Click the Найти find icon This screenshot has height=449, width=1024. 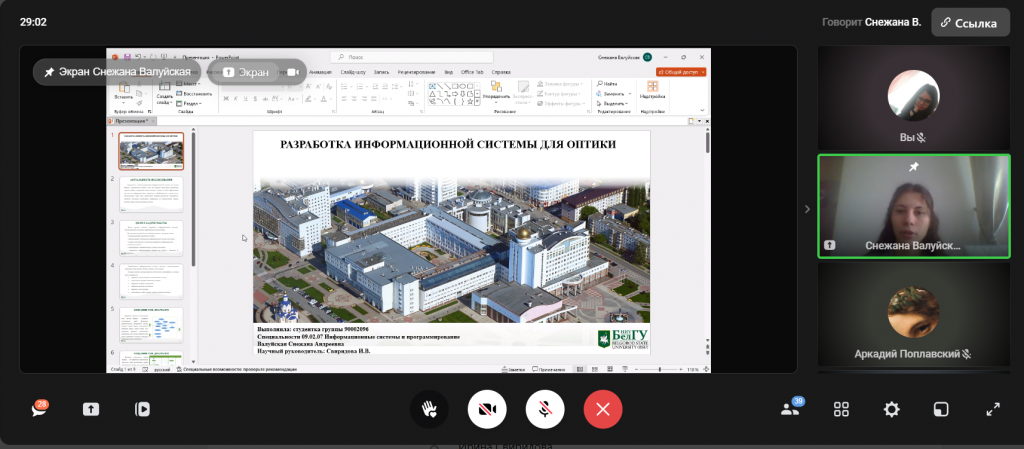607,84
